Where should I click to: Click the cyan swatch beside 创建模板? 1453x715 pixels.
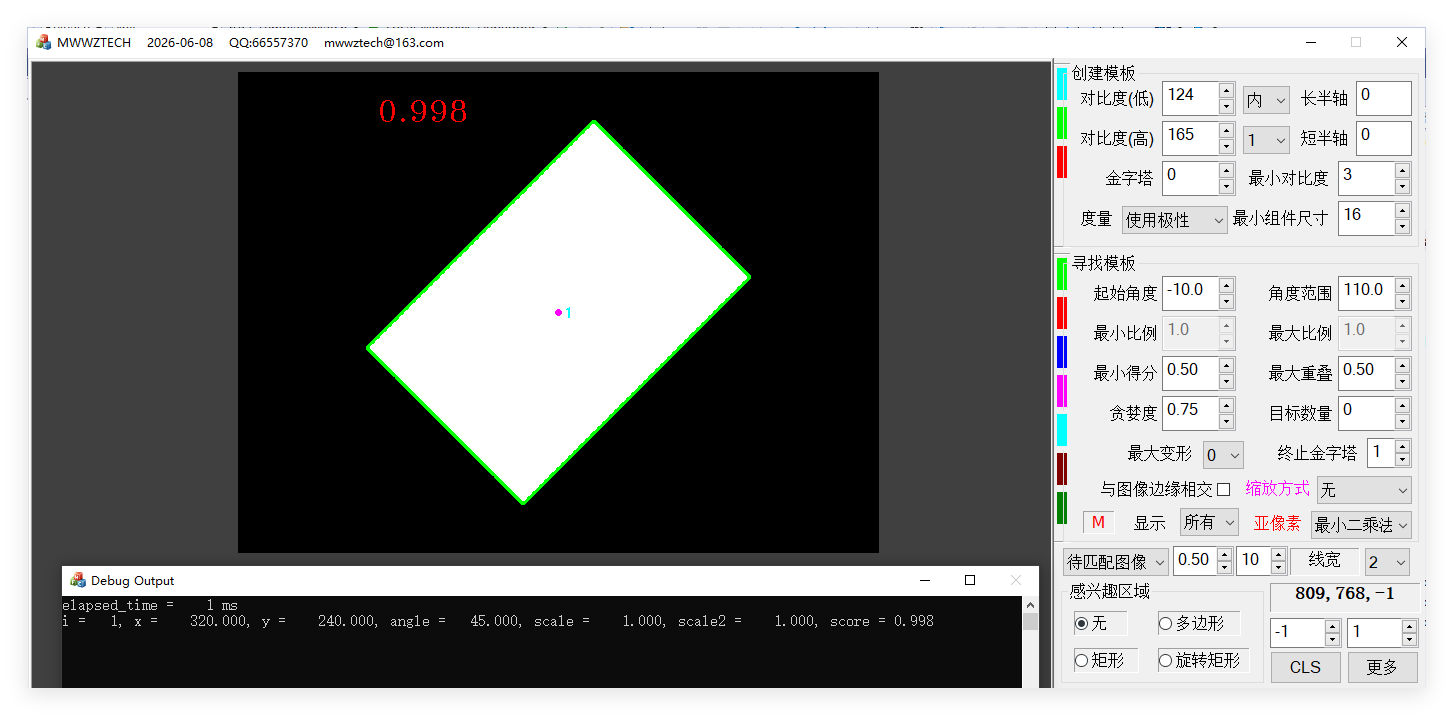pos(1062,84)
